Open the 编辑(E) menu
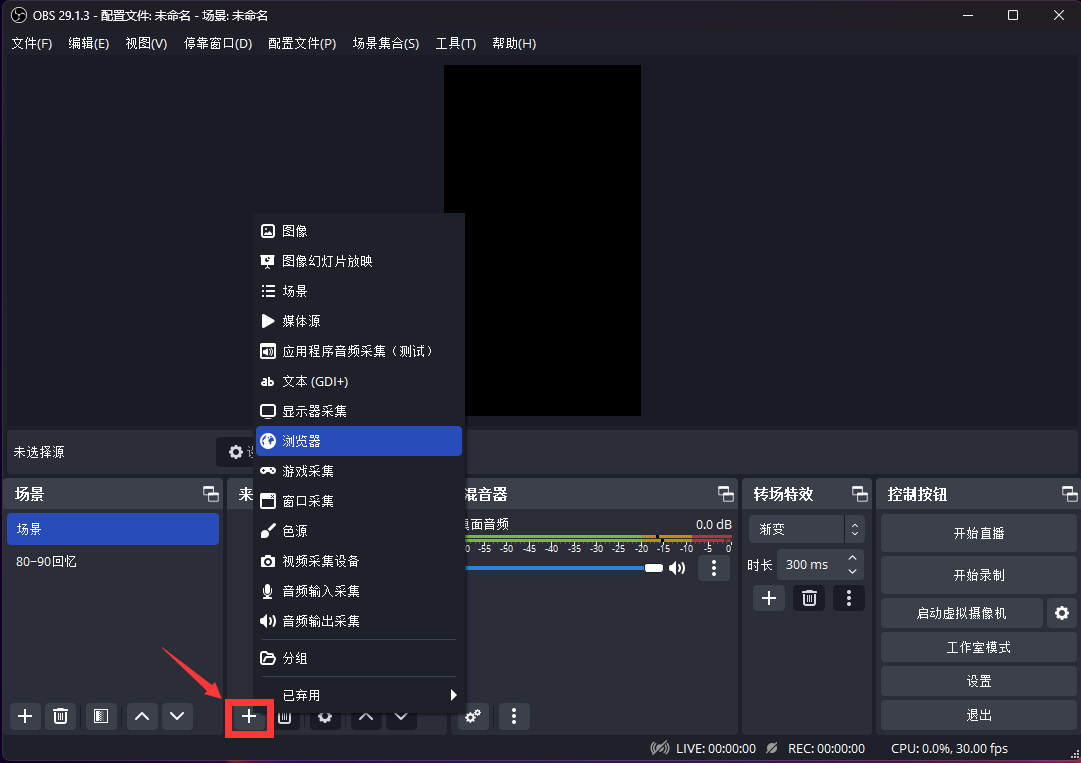 click(89, 43)
